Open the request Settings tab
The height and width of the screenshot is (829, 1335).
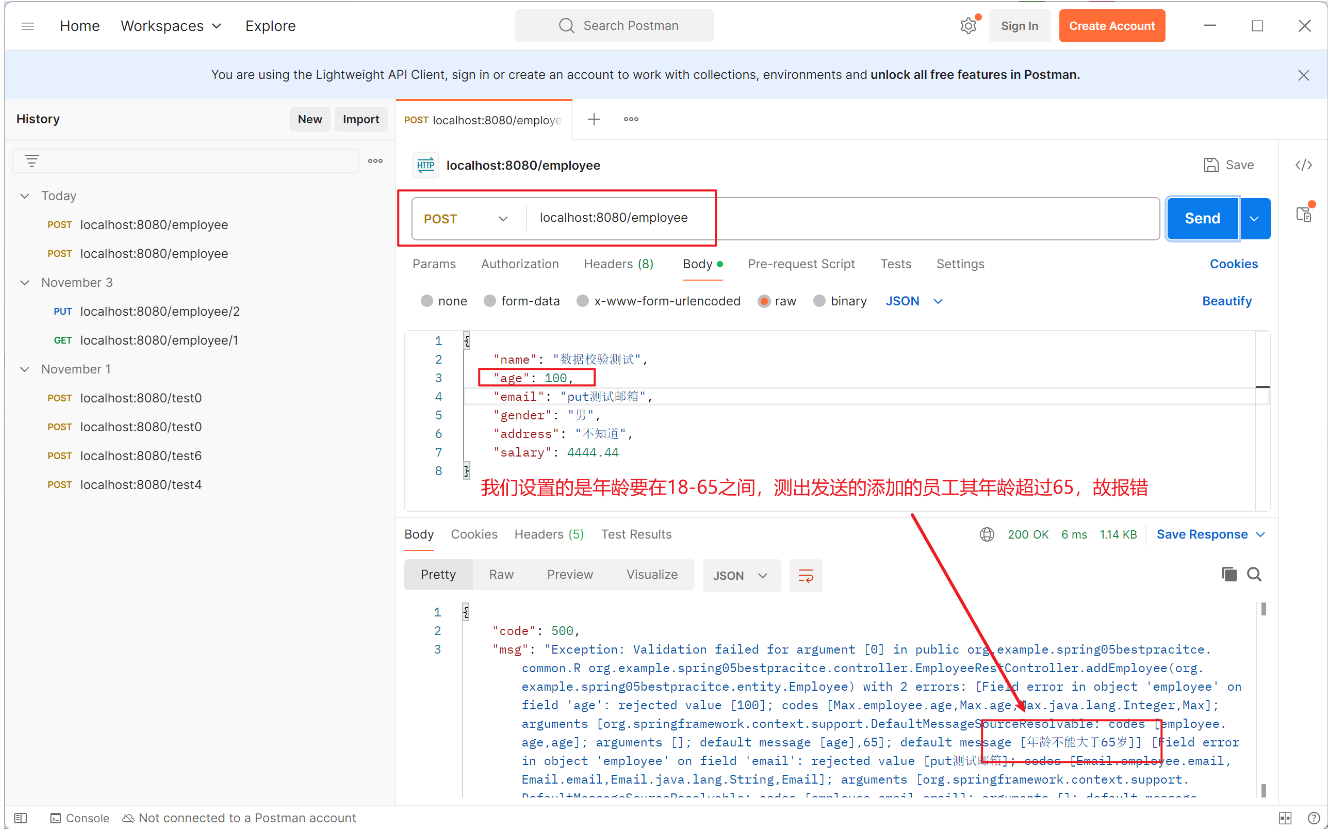(960, 264)
